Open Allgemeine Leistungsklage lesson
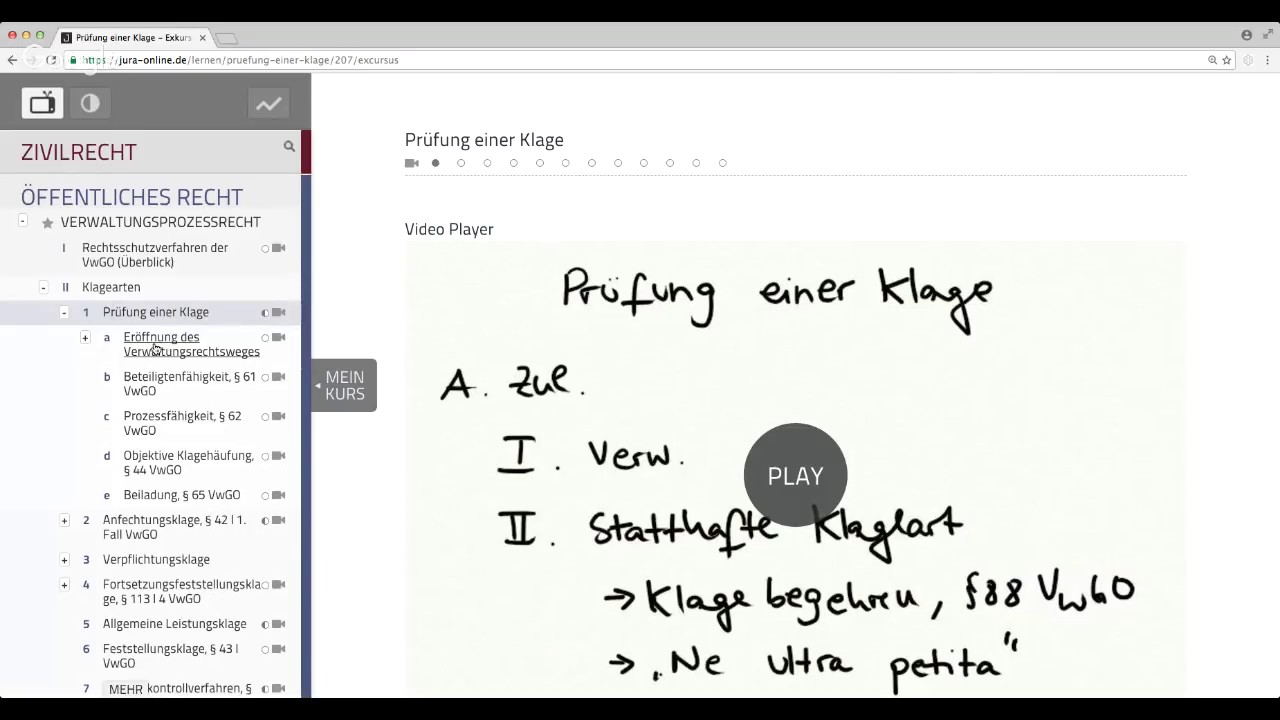 tap(174, 624)
